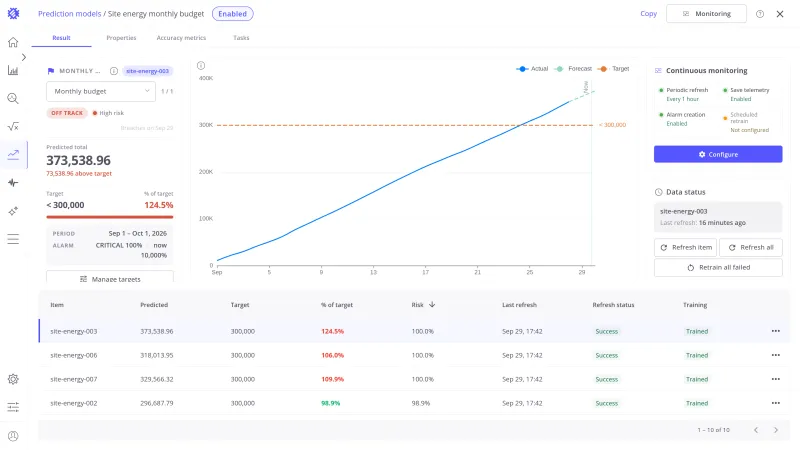The width and height of the screenshot is (800, 450).
Task: Click the Refresh item button
Action: pos(685,247)
